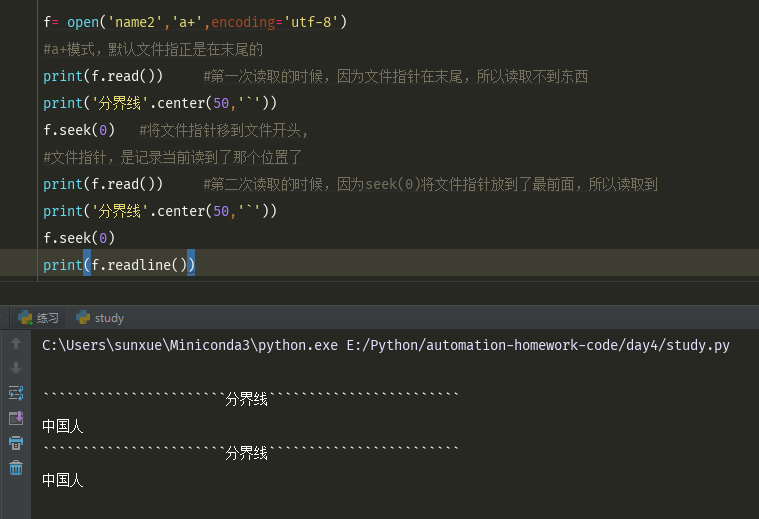Click second 分界线 output line in console
Image resolution: width=759 pixels, height=519 pixels.
[x=250, y=453]
